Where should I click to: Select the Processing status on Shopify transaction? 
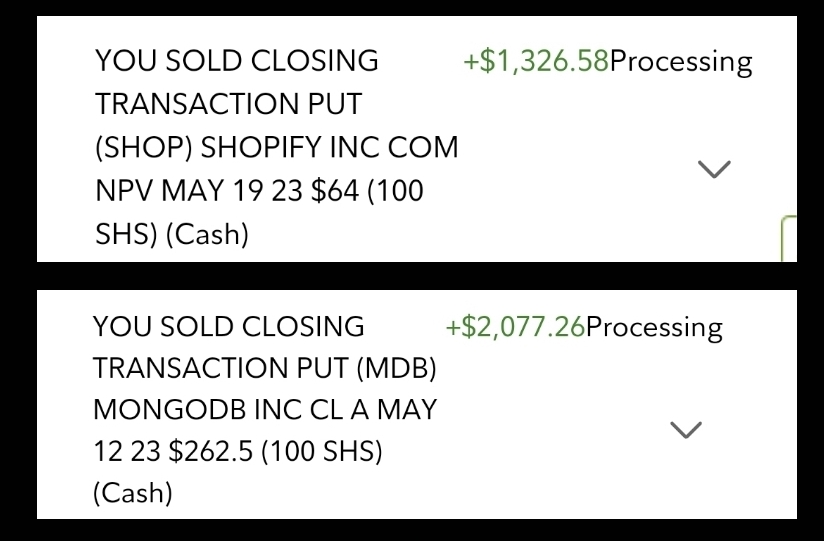[681, 62]
